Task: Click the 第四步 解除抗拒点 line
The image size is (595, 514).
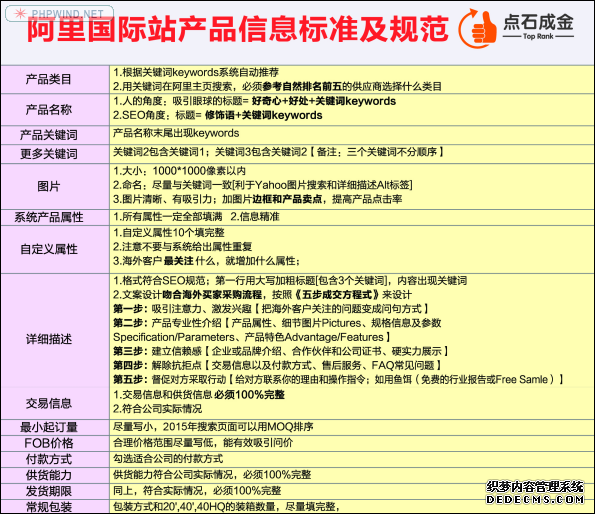Action: (x=278, y=366)
